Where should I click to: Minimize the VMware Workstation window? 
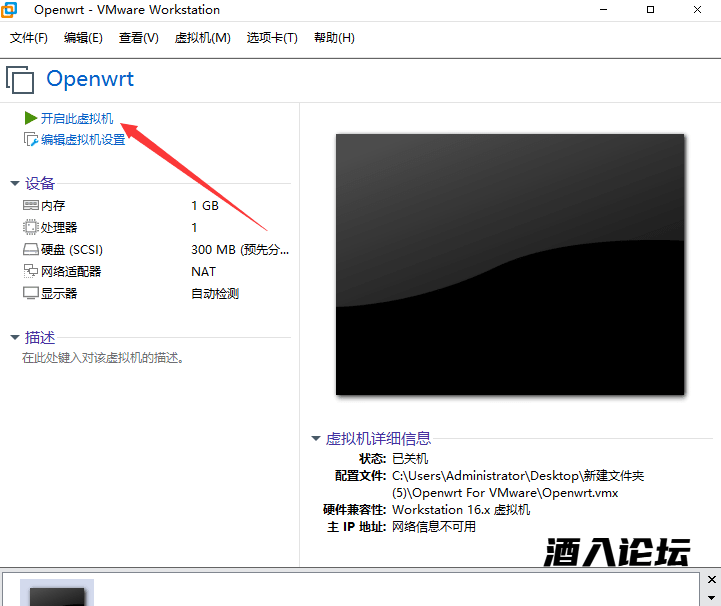click(604, 10)
